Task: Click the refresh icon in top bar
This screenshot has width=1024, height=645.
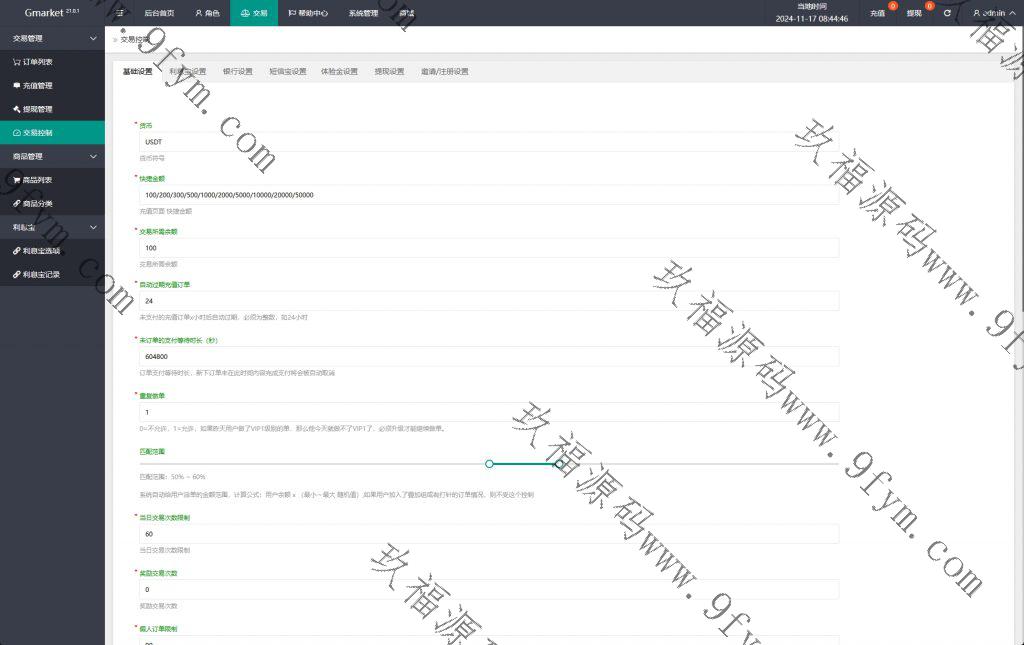Action: 947,13
